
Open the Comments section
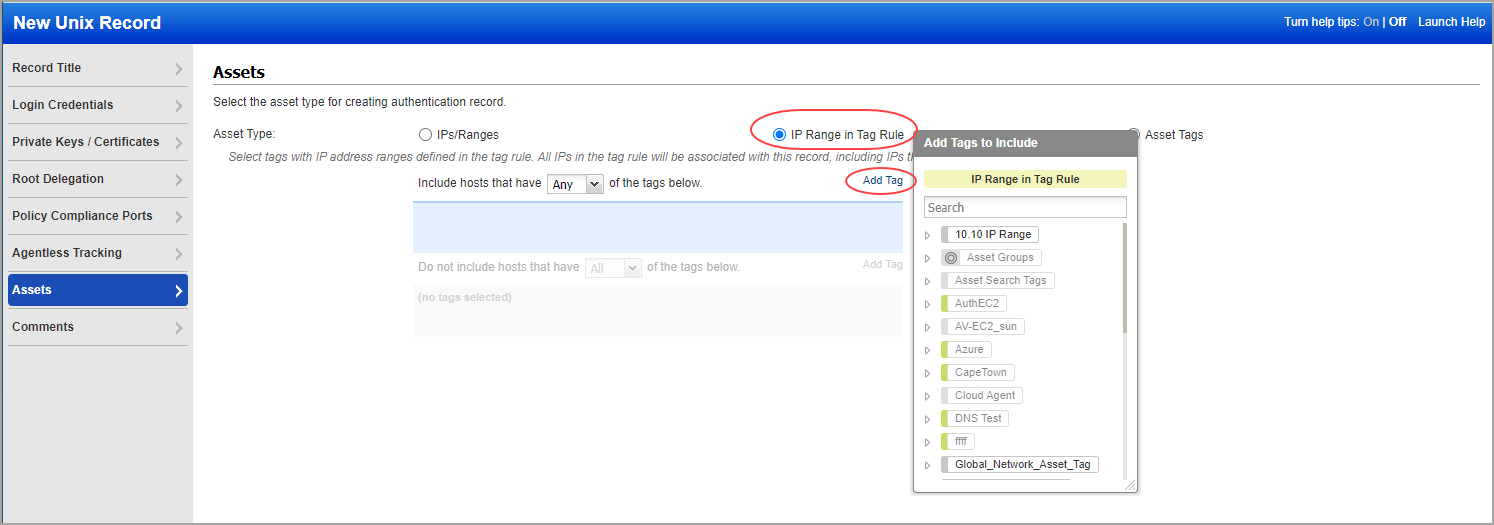click(x=98, y=327)
